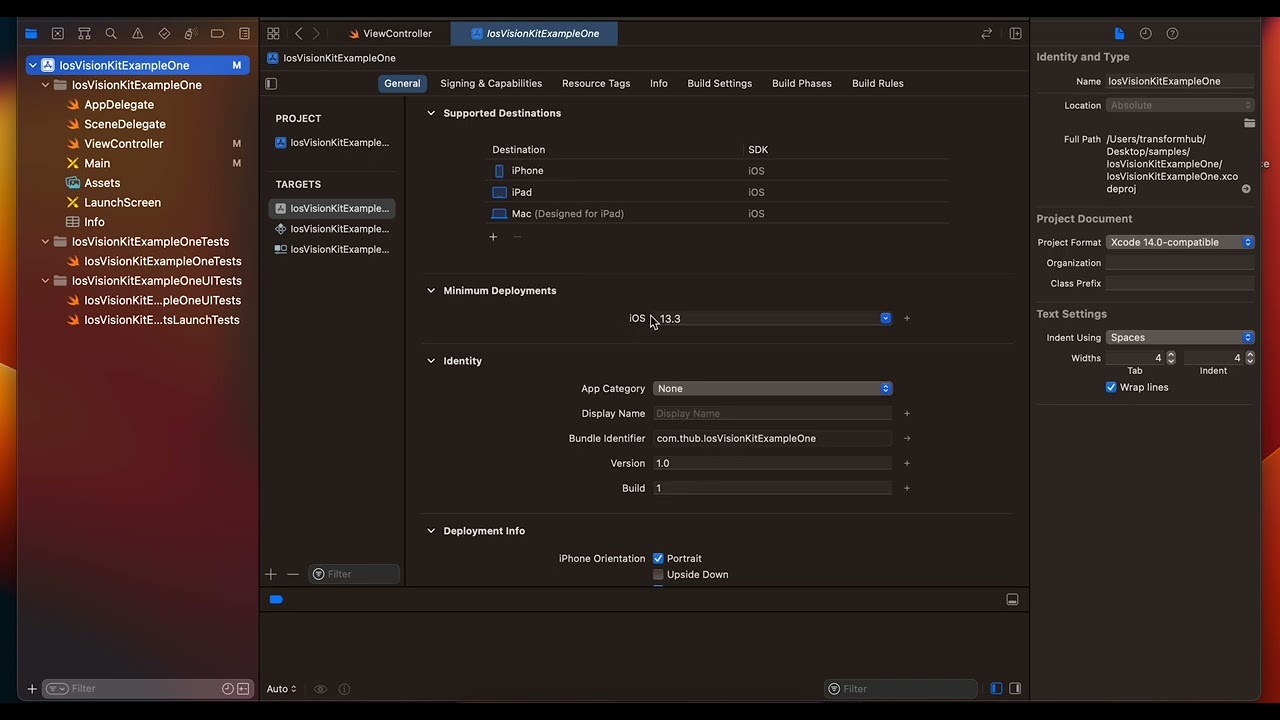Collapse the IosVisionKitExampleOneTests folder
This screenshot has width=1280, height=720.
45,242
